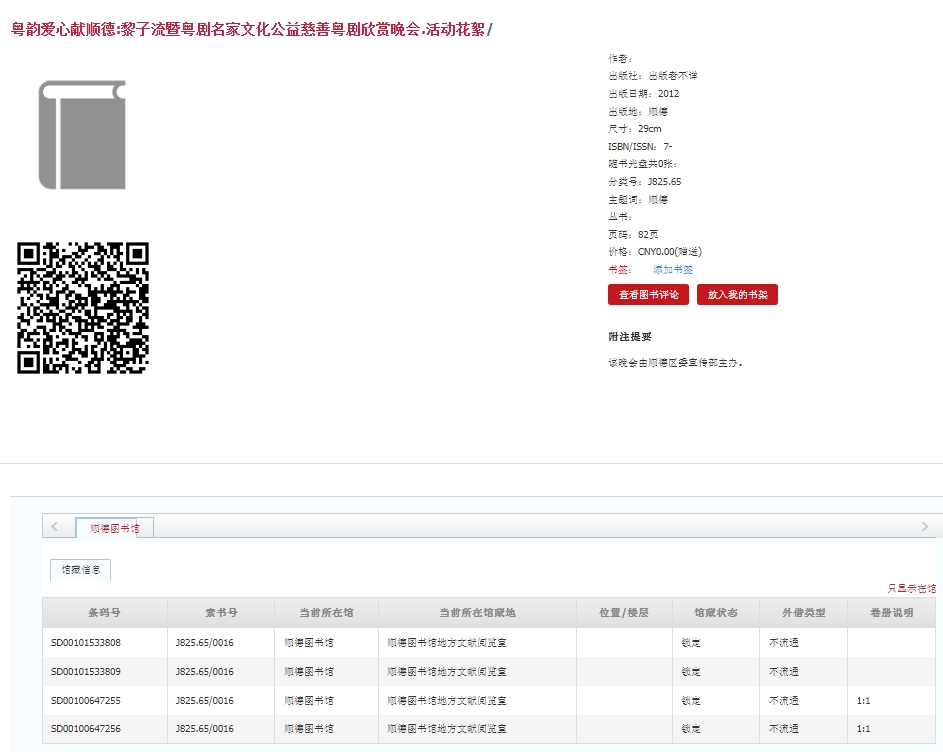Click the 页码 82页 line
Viewport: 943px width, 752px height.
(x=633, y=234)
